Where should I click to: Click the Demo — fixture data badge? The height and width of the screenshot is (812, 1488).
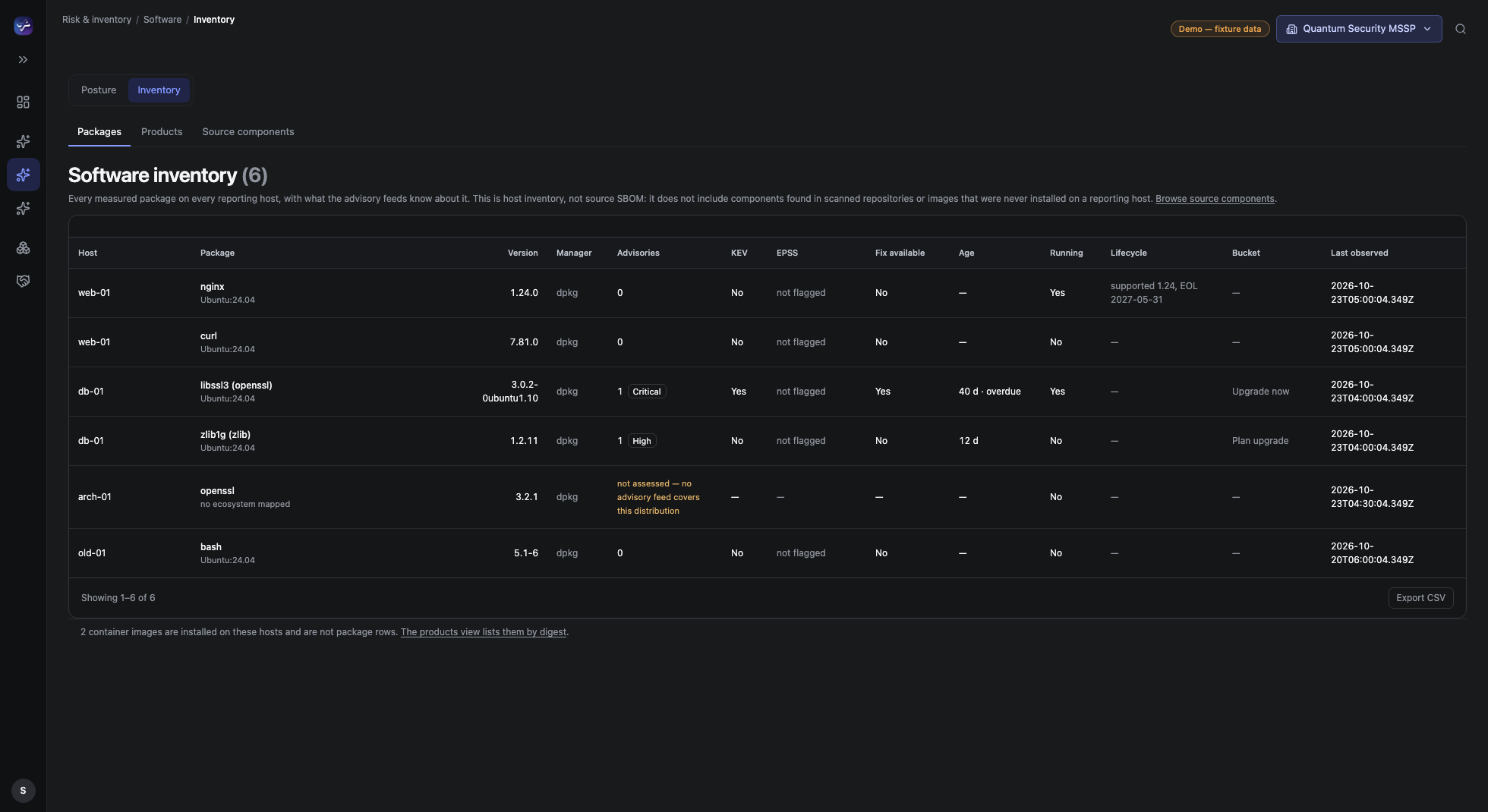pos(1219,29)
